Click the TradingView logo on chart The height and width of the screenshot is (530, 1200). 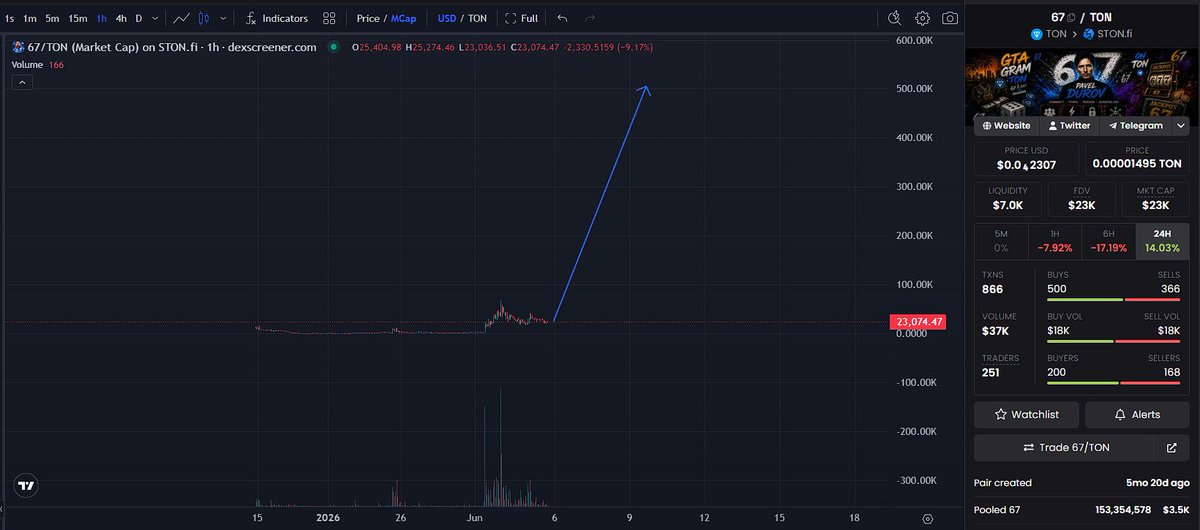(x=26, y=486)
